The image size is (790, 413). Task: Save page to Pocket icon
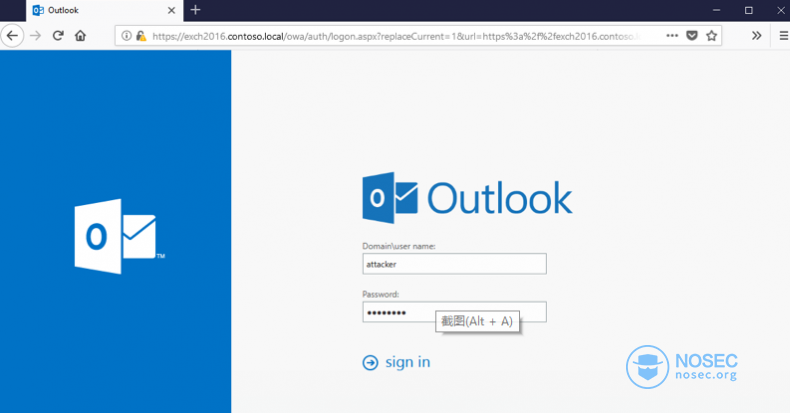coord(692,36)
